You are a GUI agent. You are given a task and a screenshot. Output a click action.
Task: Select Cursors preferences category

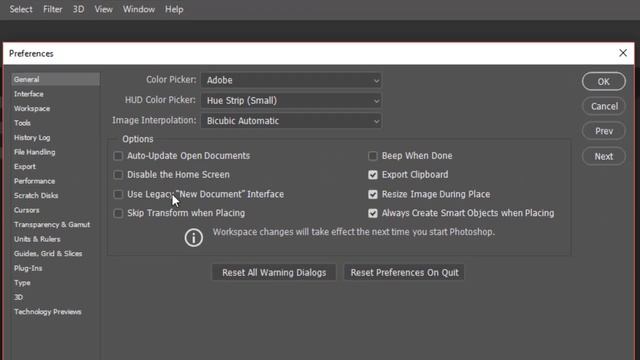tap(27, 210)
